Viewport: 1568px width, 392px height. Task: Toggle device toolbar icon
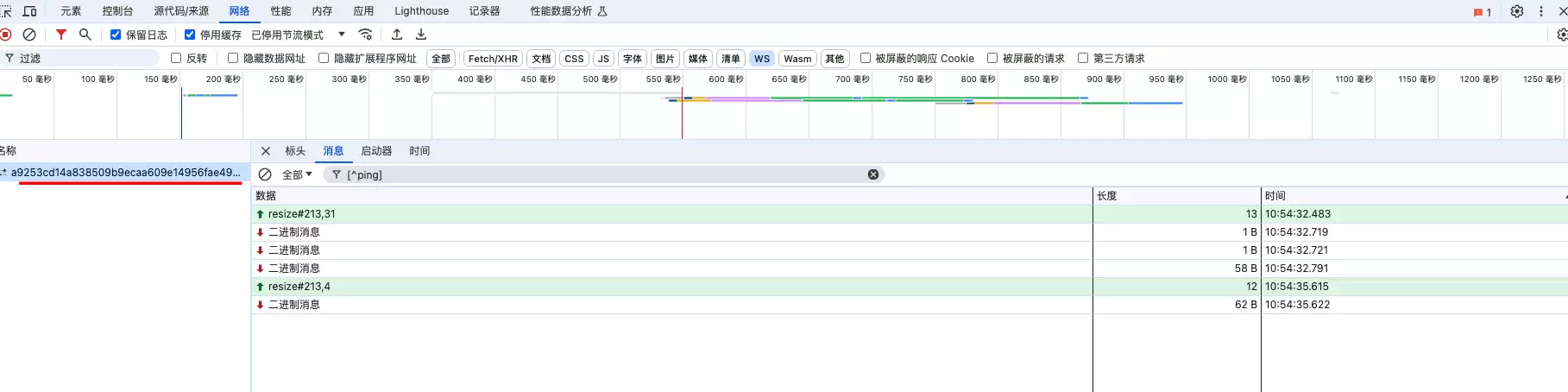point(29,11)
